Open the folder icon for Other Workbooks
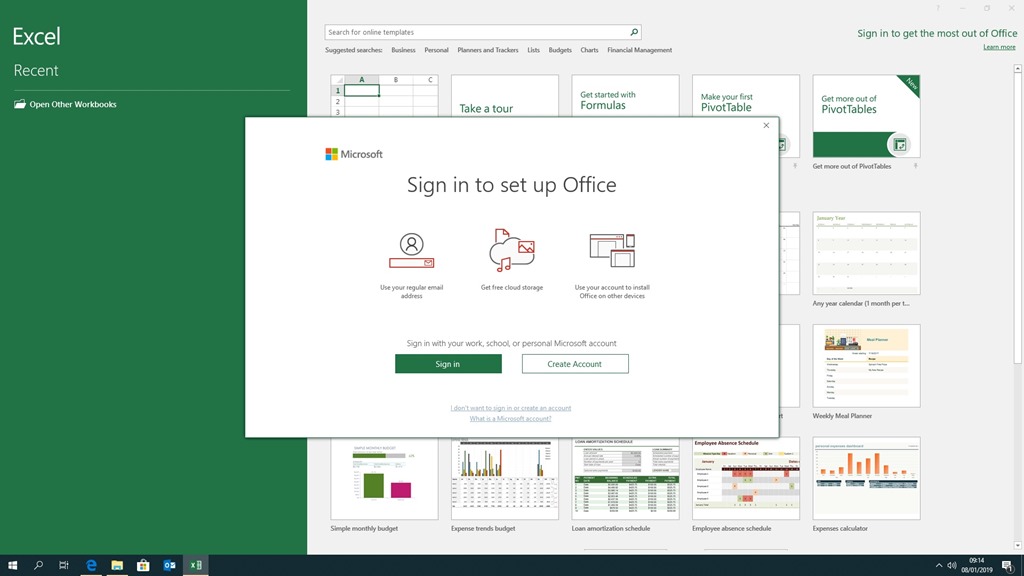The width and height of the screenshot is (1024, 576). pos(20,104)
